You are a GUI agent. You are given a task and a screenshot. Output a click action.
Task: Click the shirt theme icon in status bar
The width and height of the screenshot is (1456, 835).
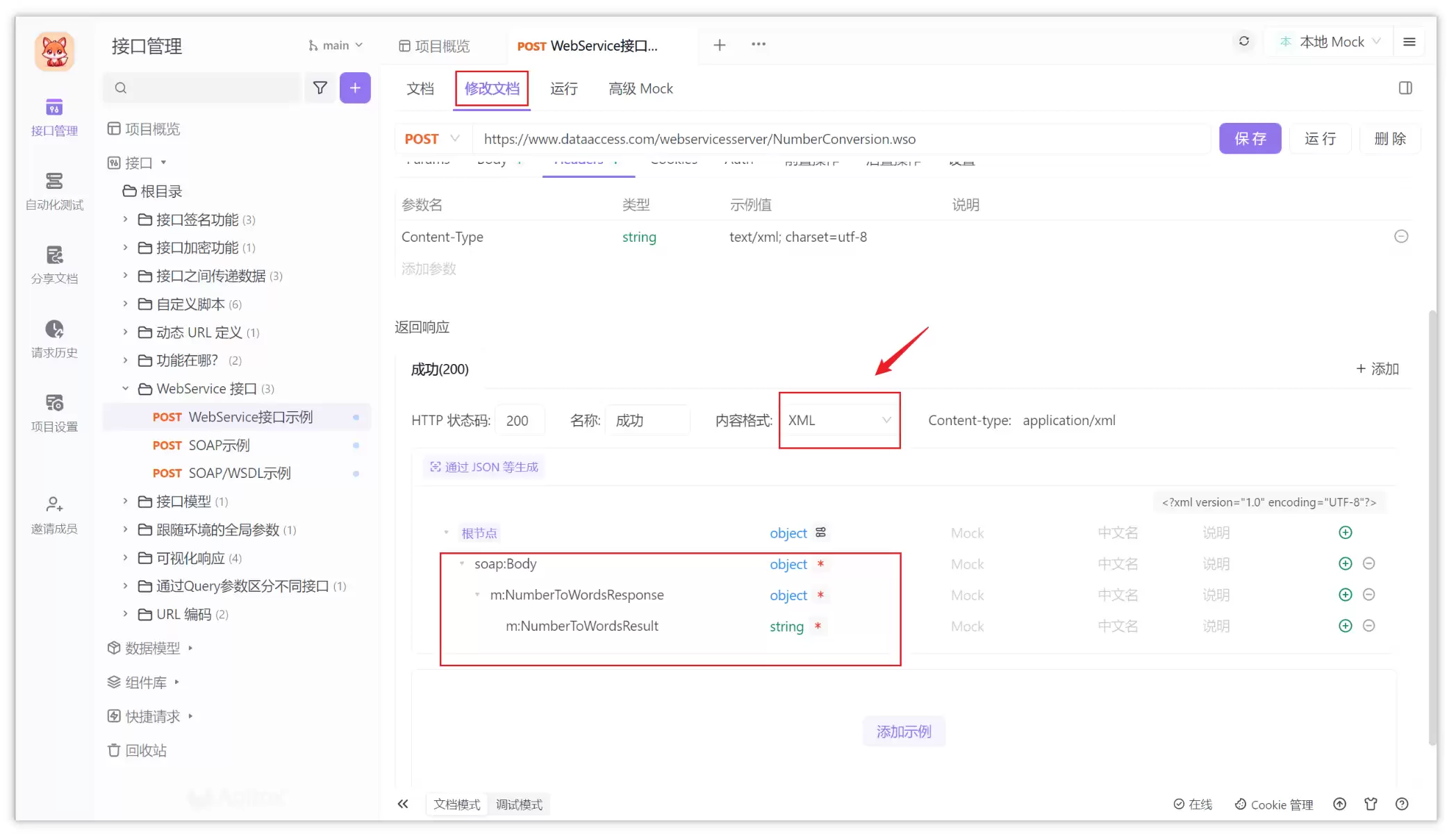click(1371, 804)
